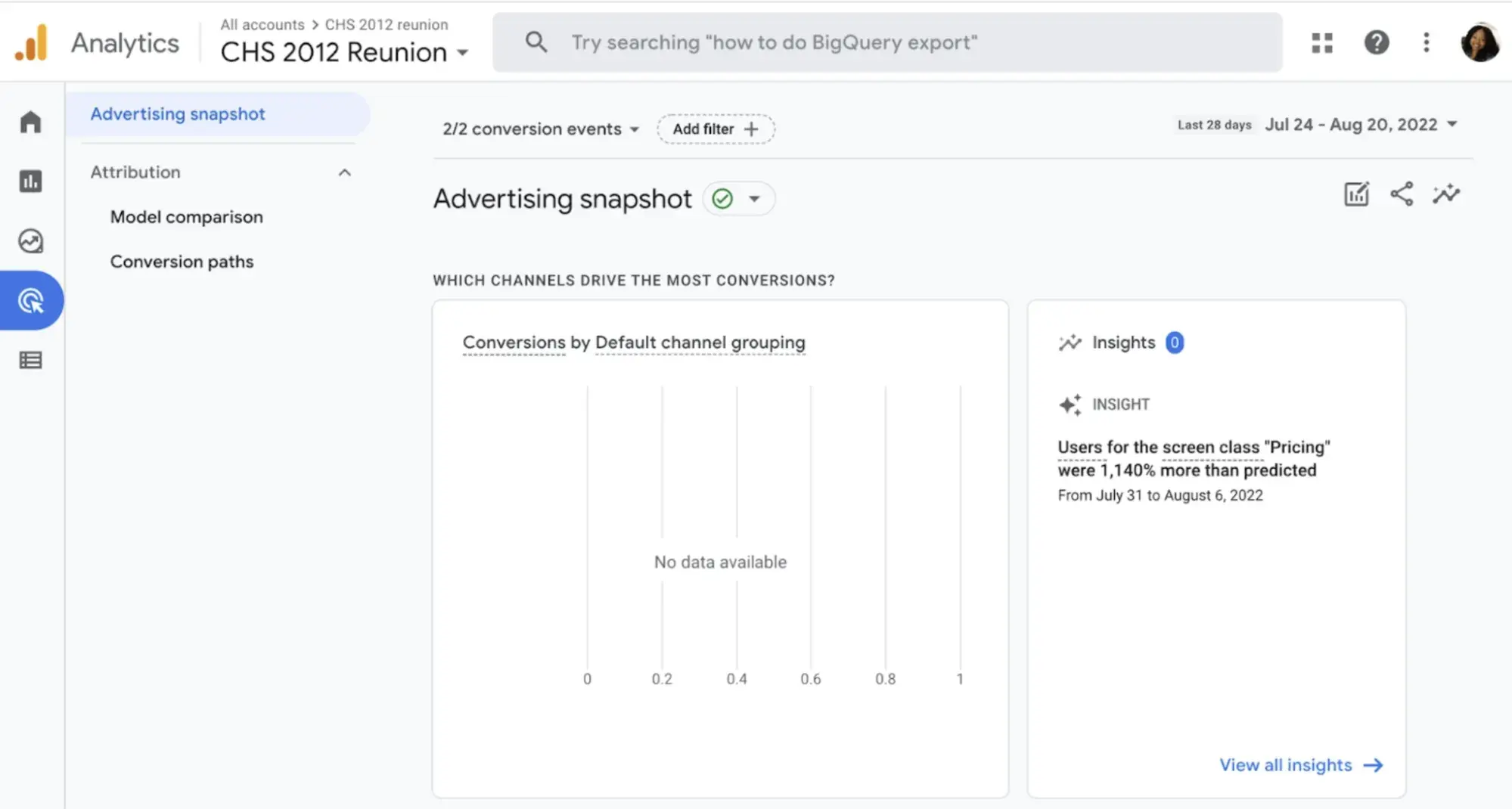
Task: Click the Attribution section label
Action: [135, 172]
